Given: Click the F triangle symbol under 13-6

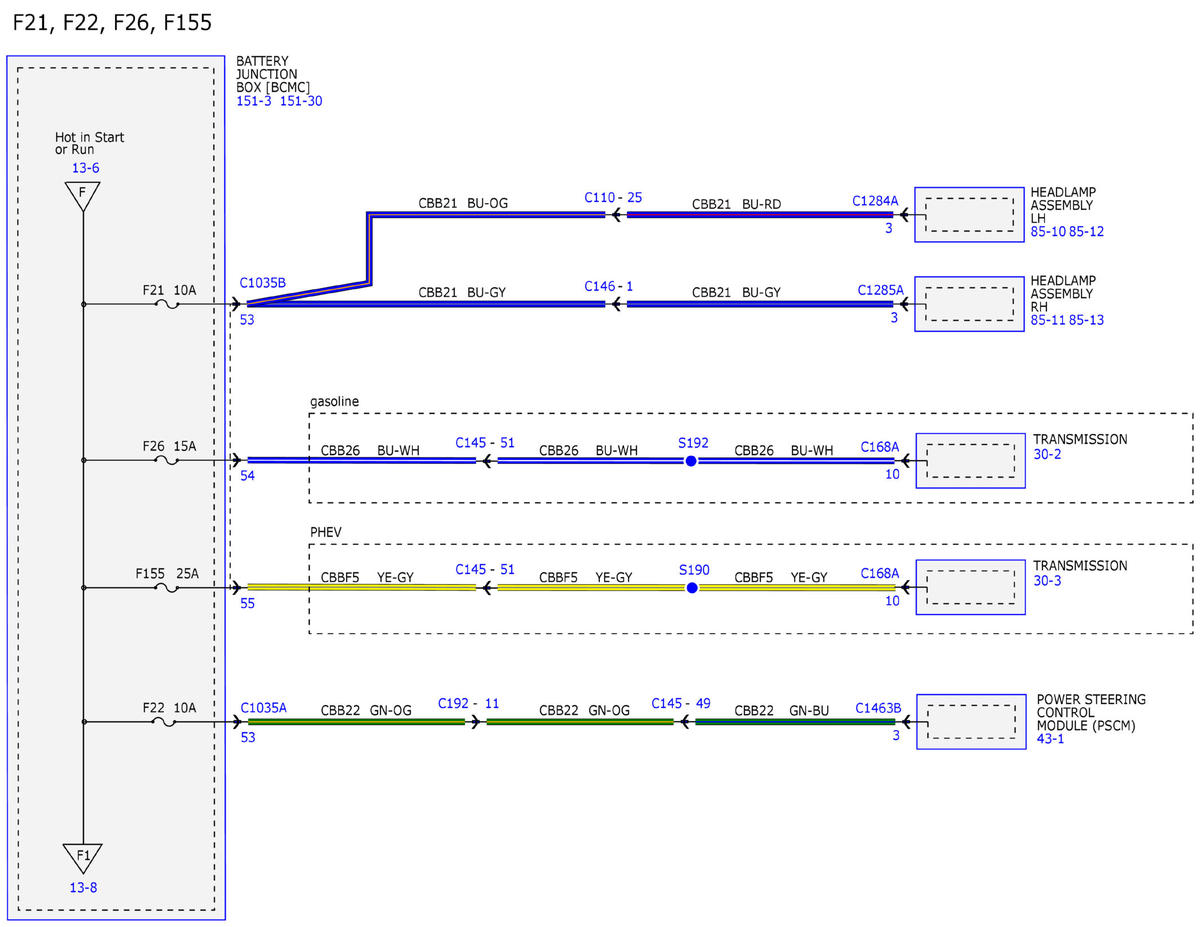Looking at the screenshot, I should [x=83, y=196].
